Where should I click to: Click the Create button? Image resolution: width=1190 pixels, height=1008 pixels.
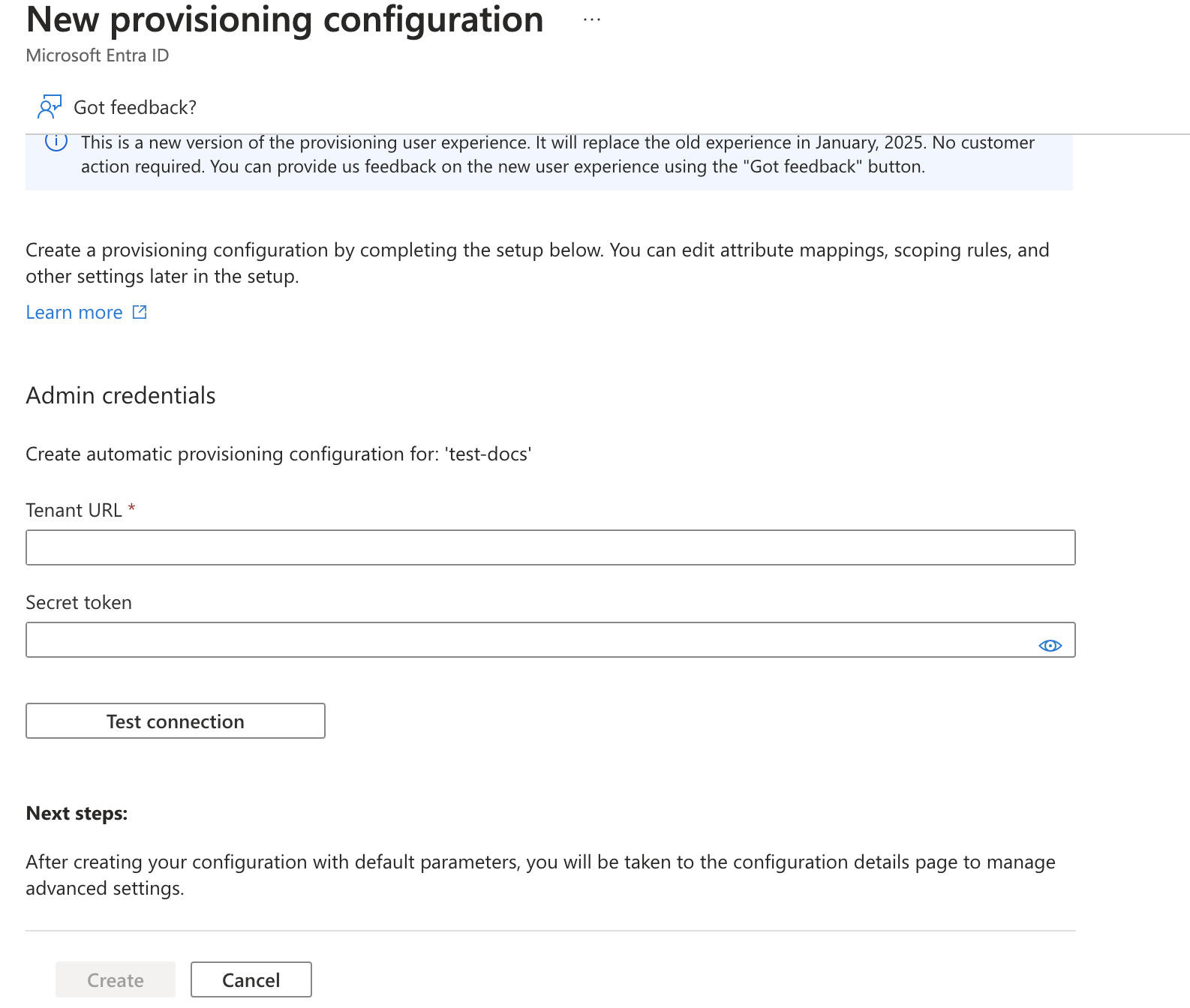[115, 979]
